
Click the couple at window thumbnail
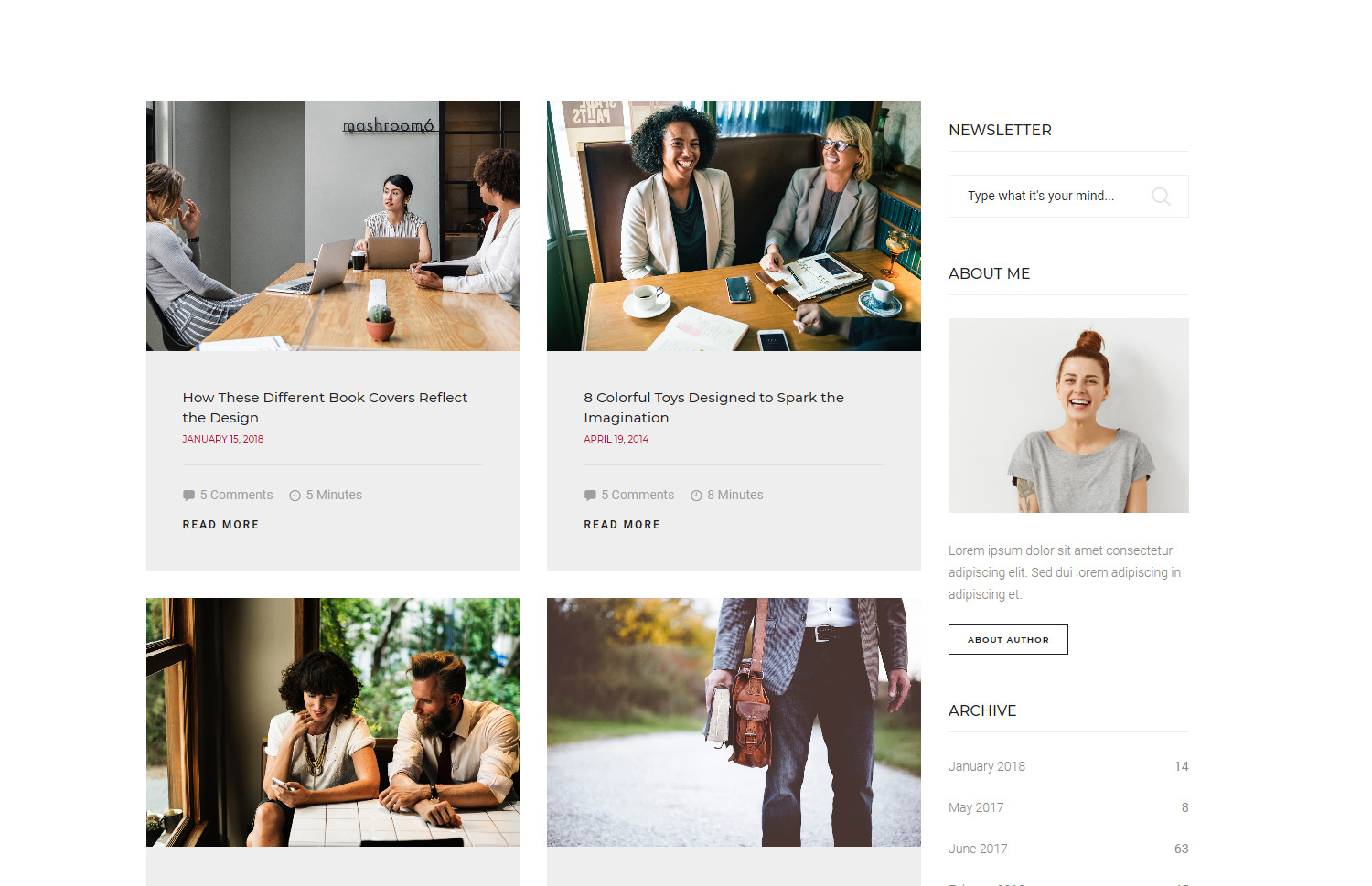(333, 722)
